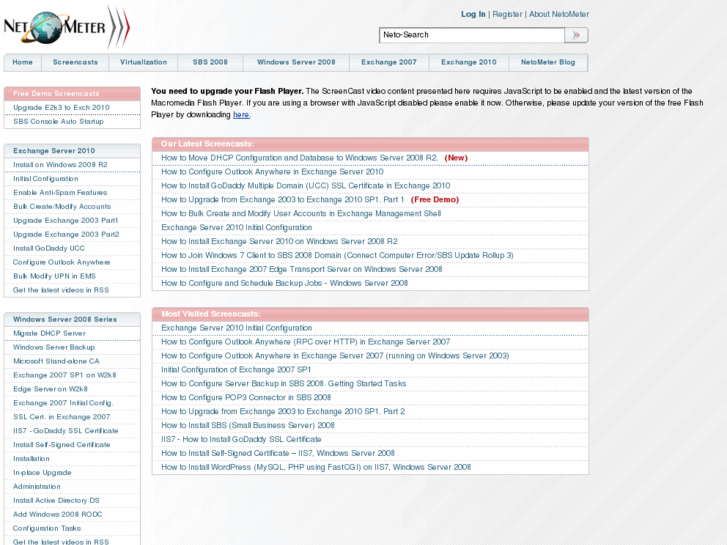727x545 pixels.
Task: Open Initial Configuration of Exchange 2007 SP1
Action: coord(236,370)
